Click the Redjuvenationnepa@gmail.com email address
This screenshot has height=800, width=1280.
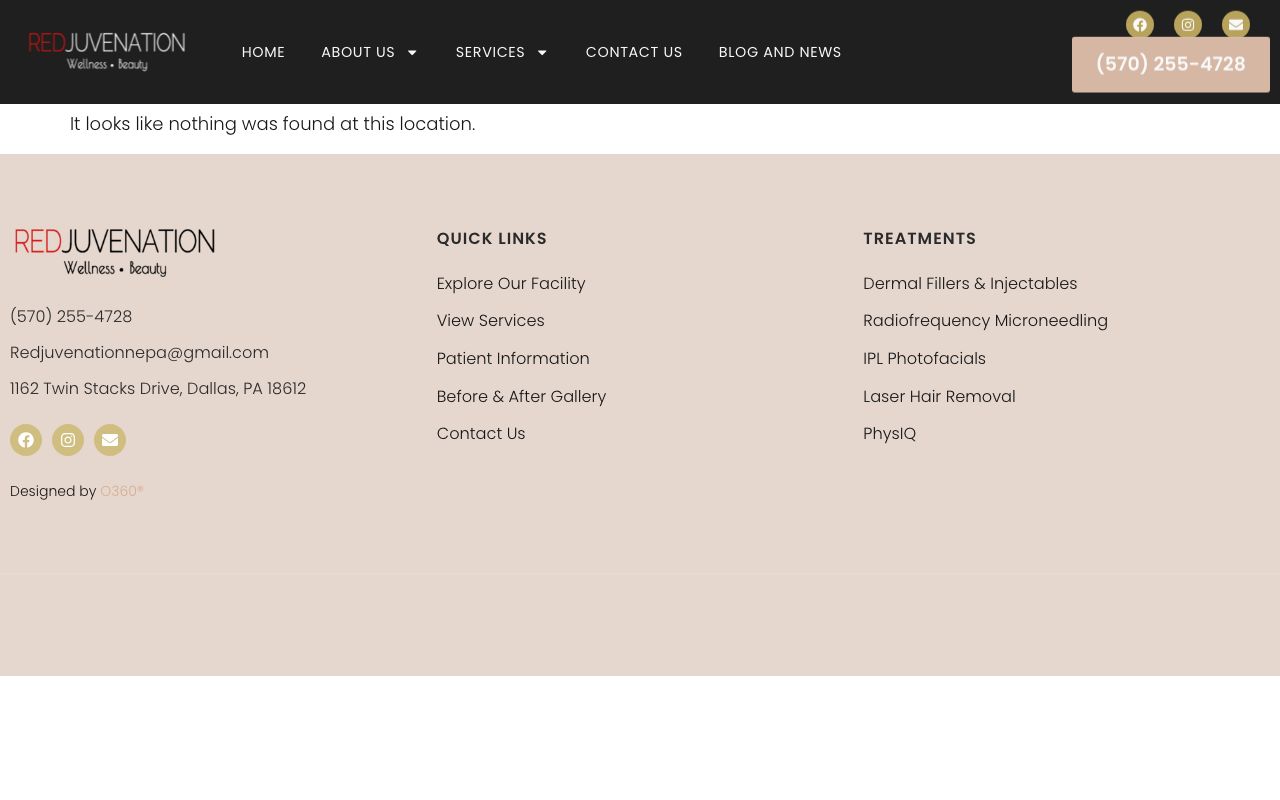pyautogui.click(x=139, y=352)
